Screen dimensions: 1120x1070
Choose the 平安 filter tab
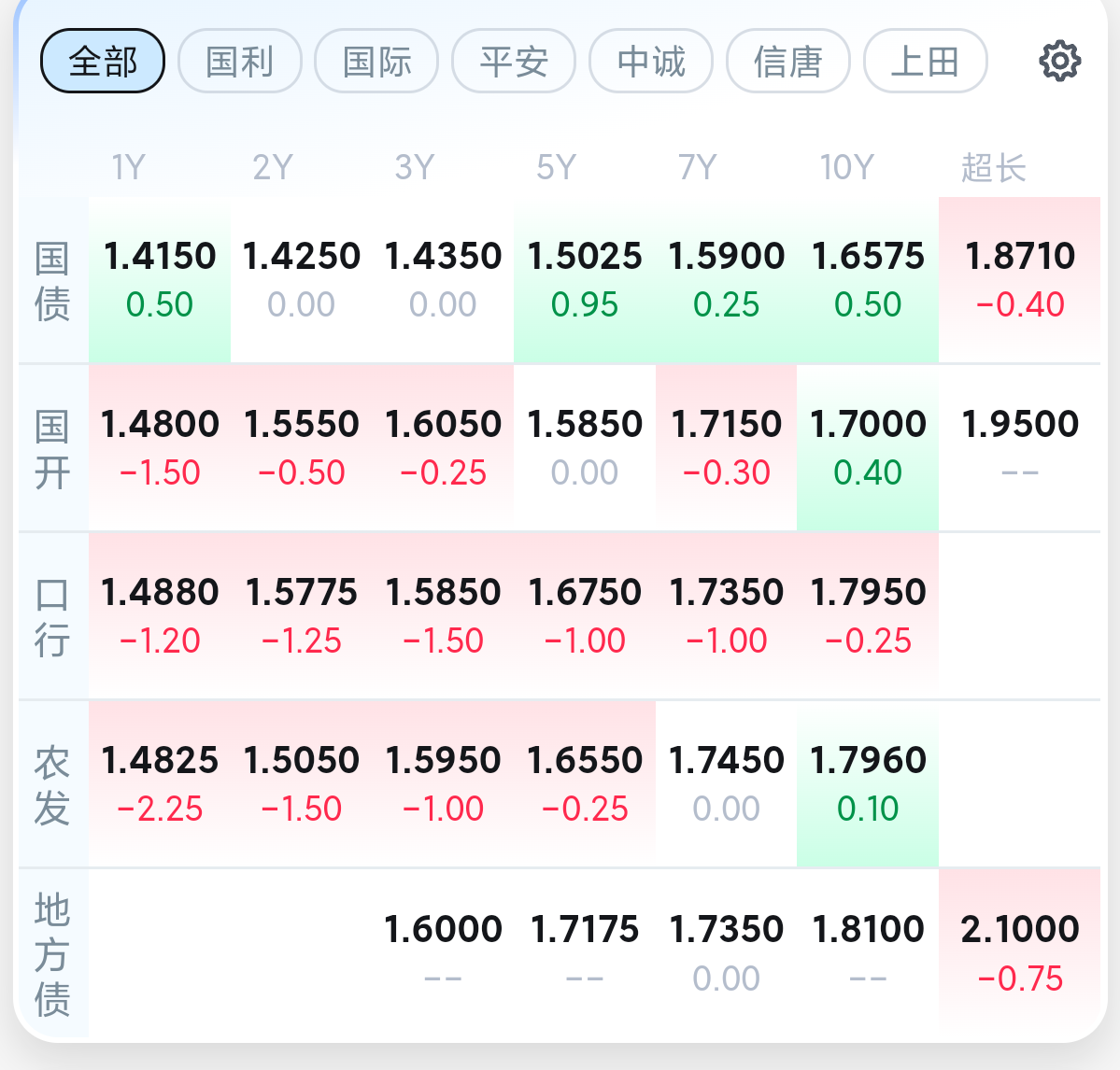(x=515, y=61)
